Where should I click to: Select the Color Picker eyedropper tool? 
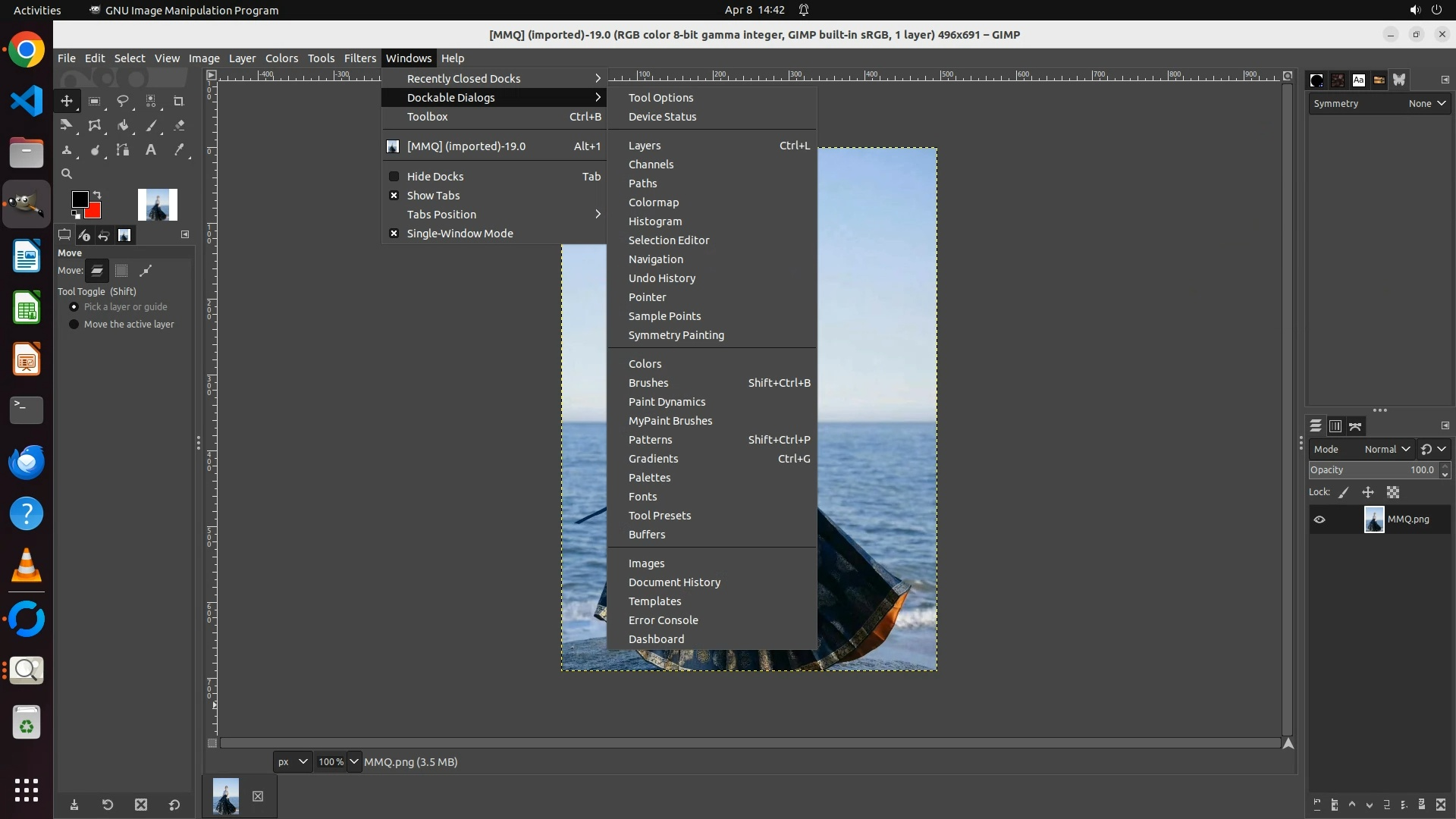coord(179,150)
